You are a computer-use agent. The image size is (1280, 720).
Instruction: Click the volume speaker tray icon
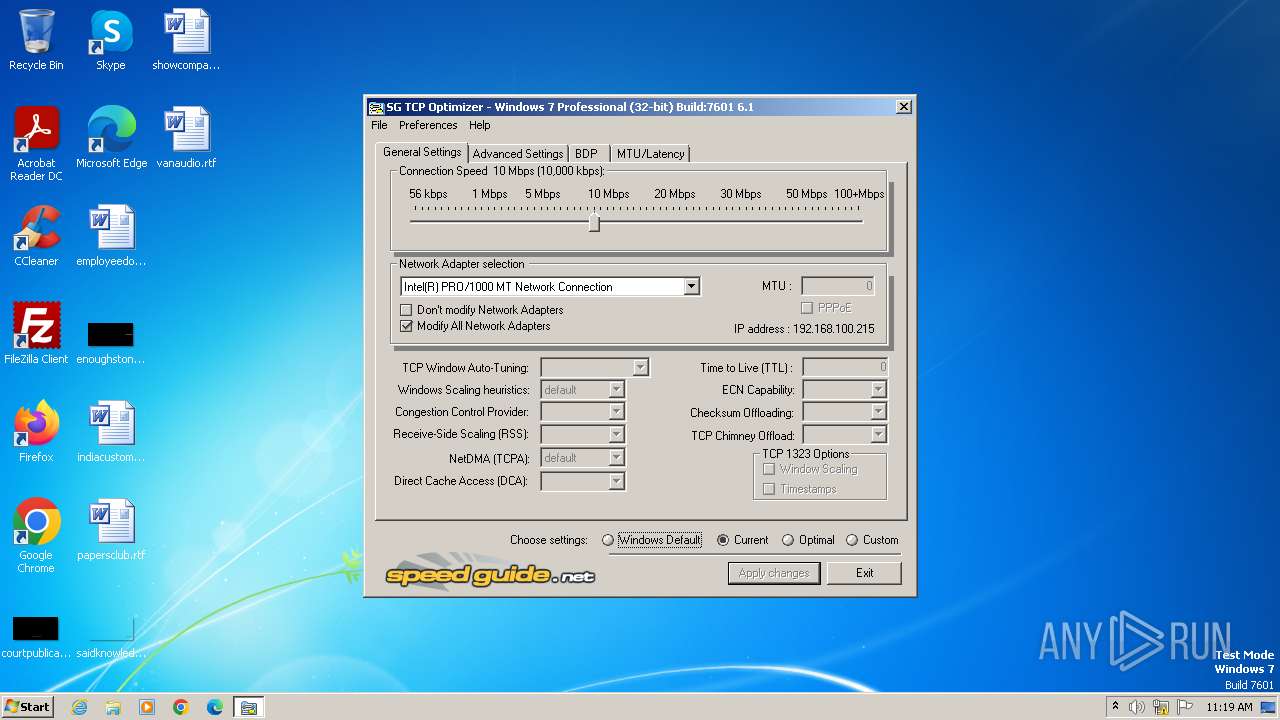click(1137, 707)
